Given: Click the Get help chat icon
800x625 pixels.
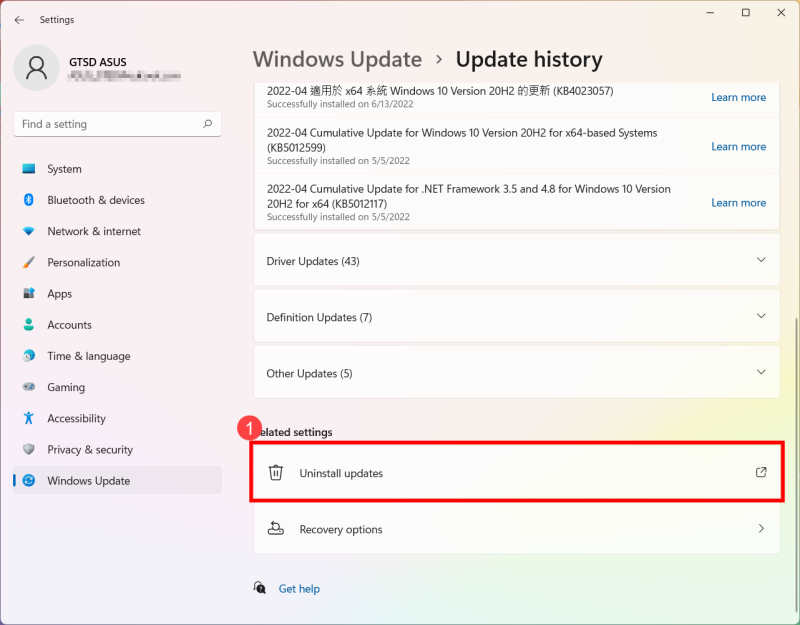Looking at the screenshot, I should pos(260,588).
